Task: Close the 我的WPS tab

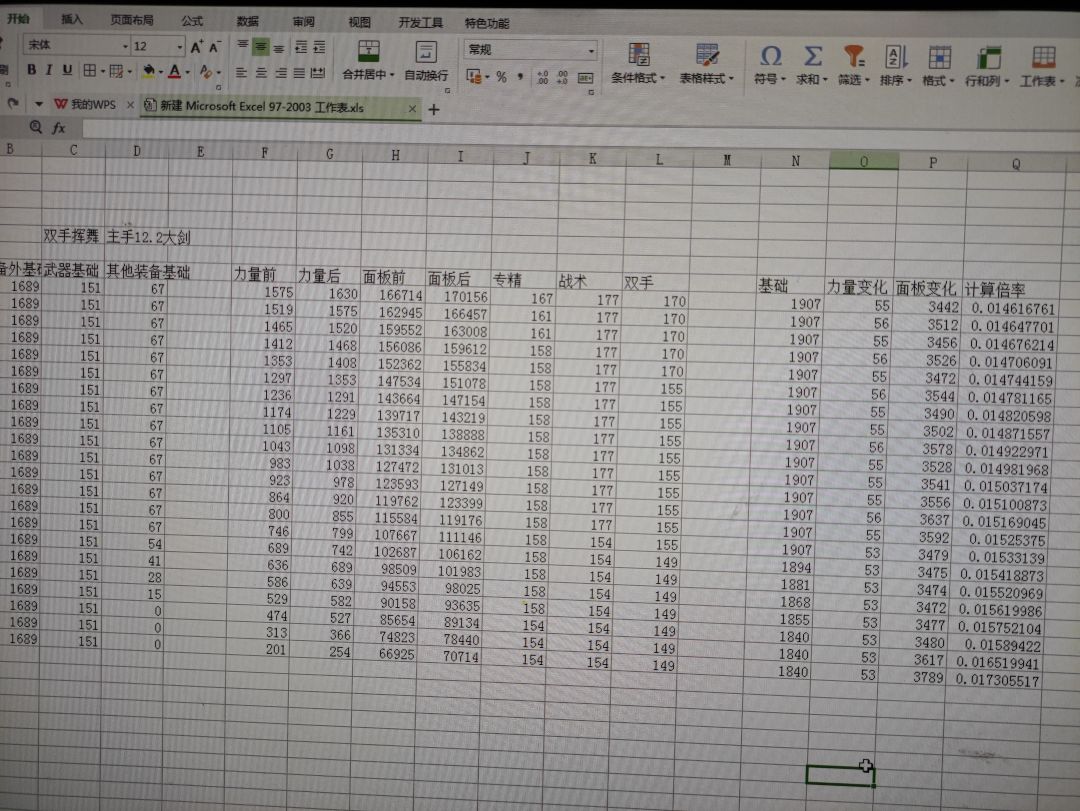Action: (129, 105)
